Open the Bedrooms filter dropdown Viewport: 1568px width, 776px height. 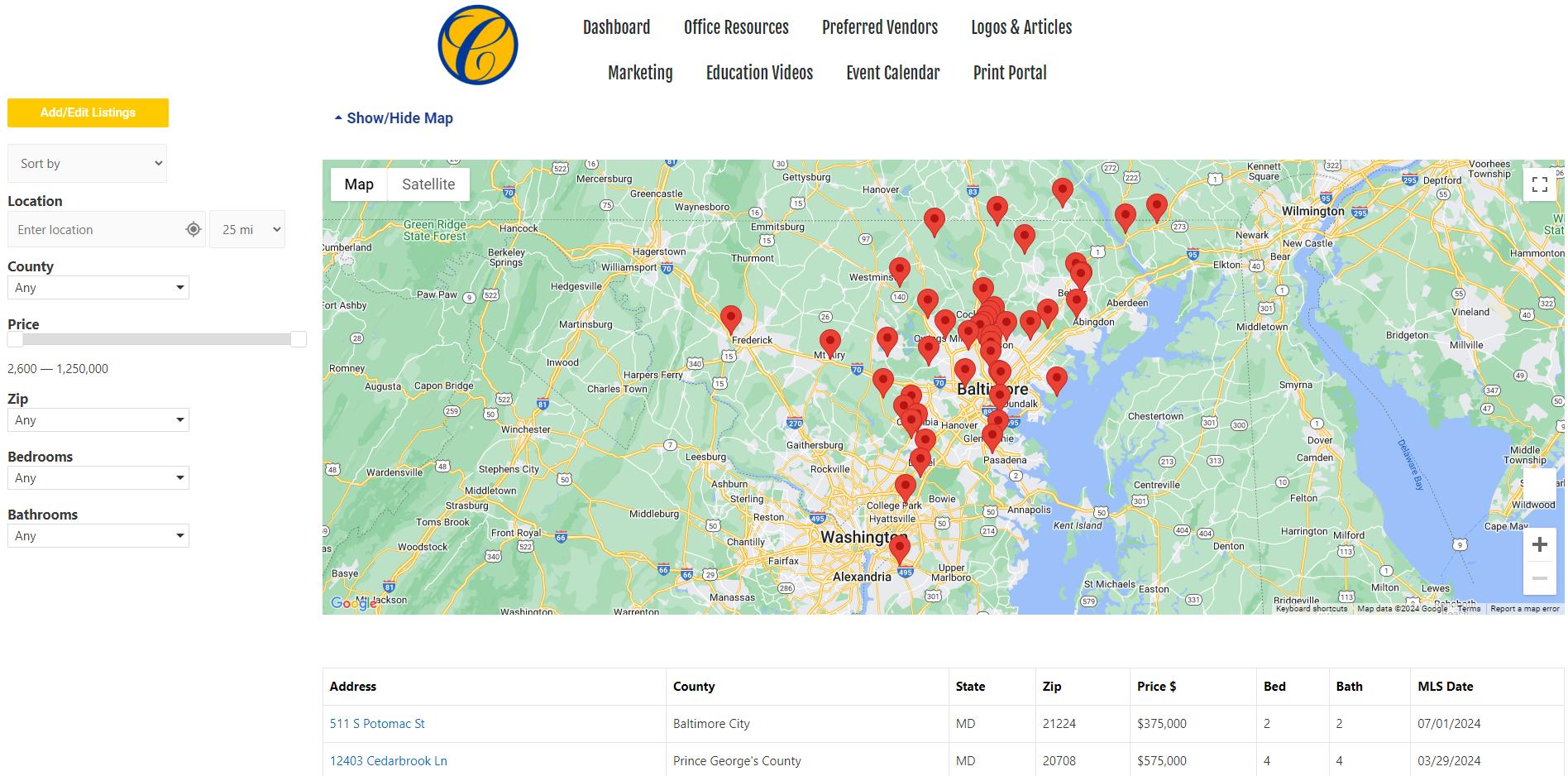click(98, 477)
